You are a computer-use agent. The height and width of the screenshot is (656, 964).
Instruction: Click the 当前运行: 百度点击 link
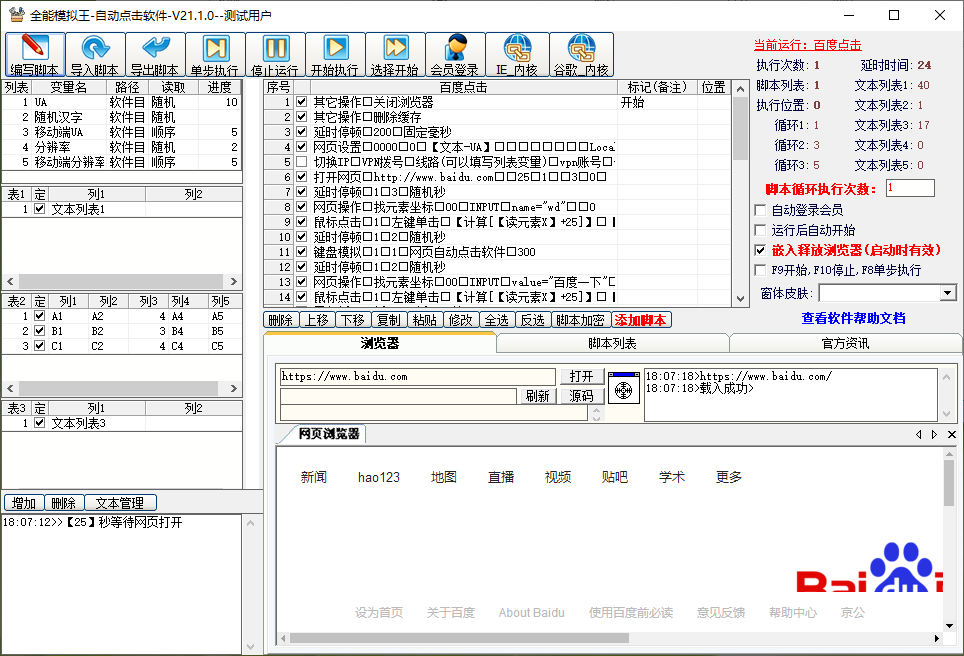(x=808, y=45)
